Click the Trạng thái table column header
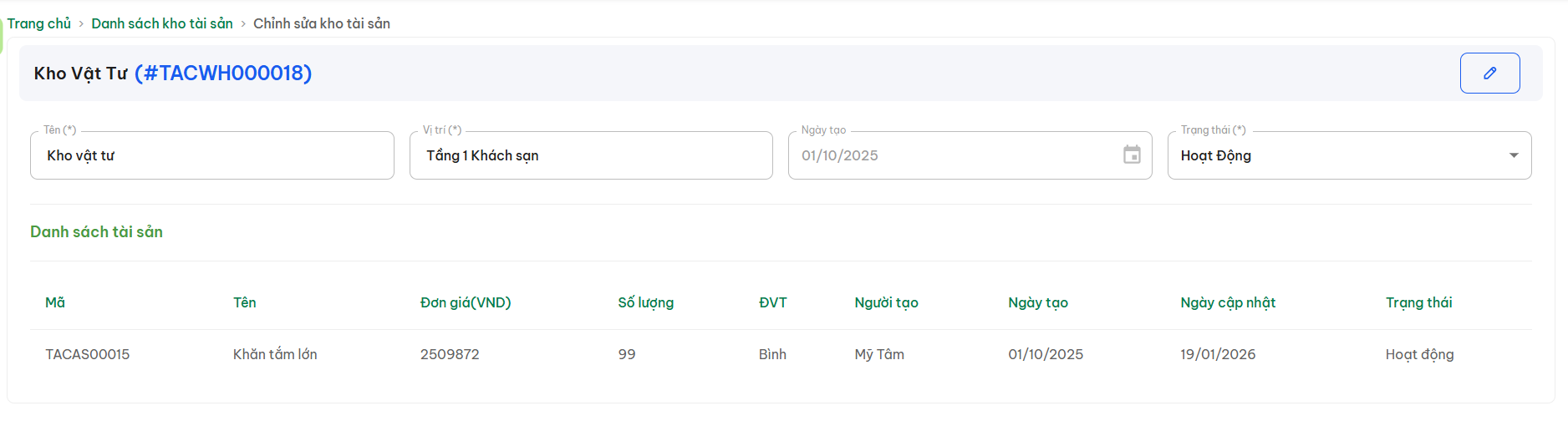 tap(1418, 302)
